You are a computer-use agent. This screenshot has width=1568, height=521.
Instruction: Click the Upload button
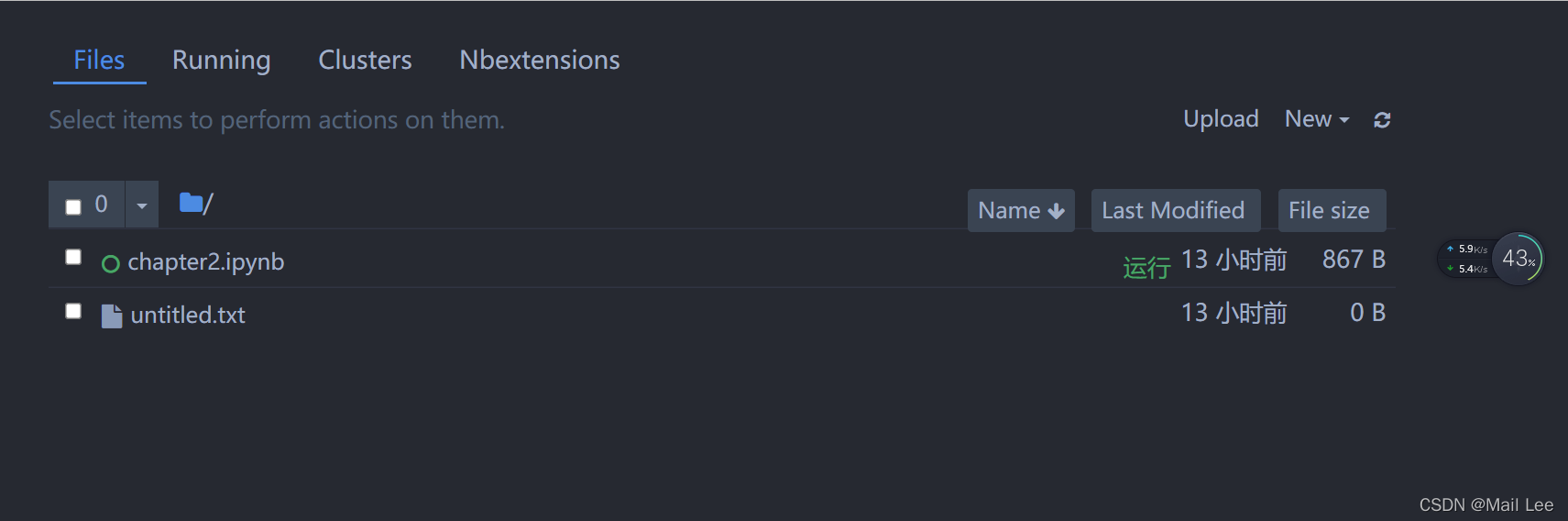[x=1221, y=119]
